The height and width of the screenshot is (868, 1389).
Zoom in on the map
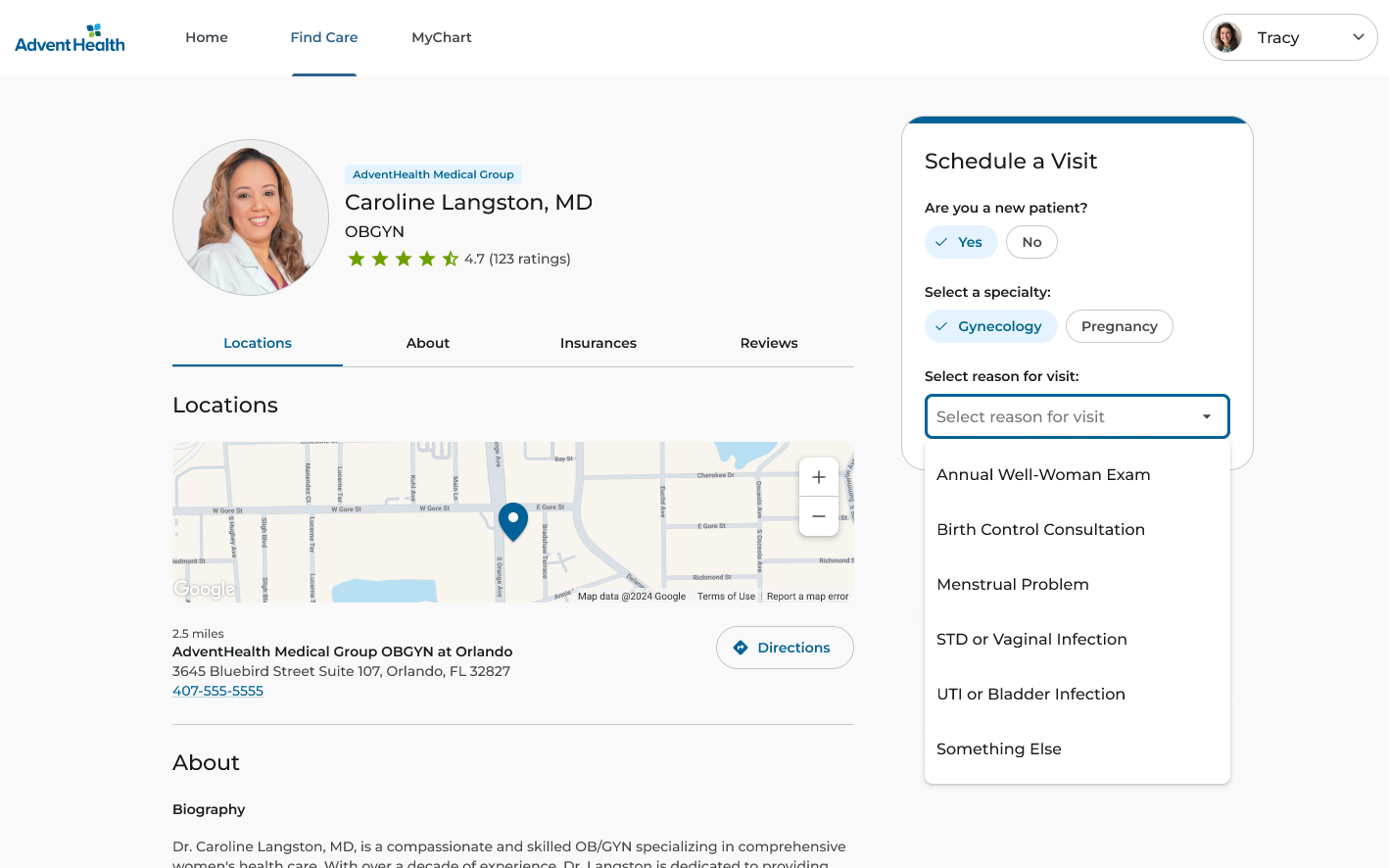(819, 477)
